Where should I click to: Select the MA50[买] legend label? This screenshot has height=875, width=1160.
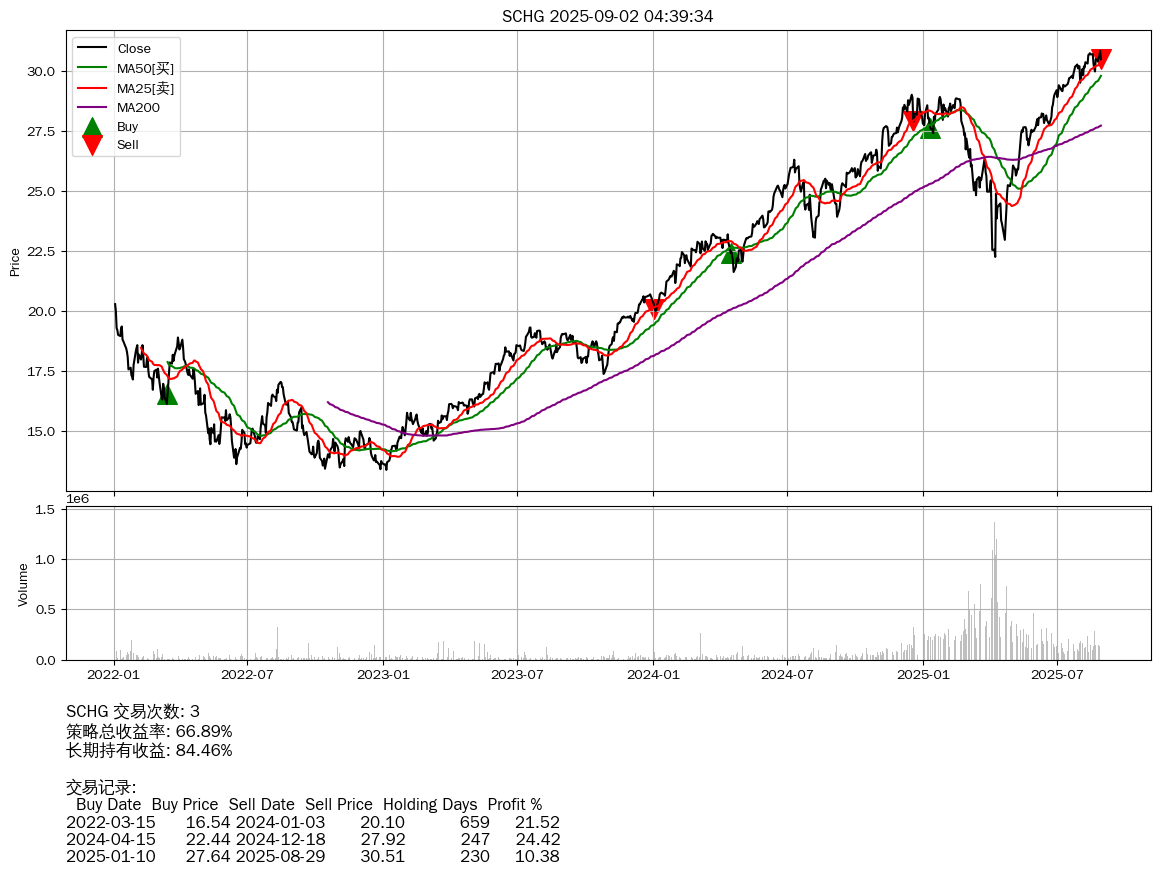point(145,68)
